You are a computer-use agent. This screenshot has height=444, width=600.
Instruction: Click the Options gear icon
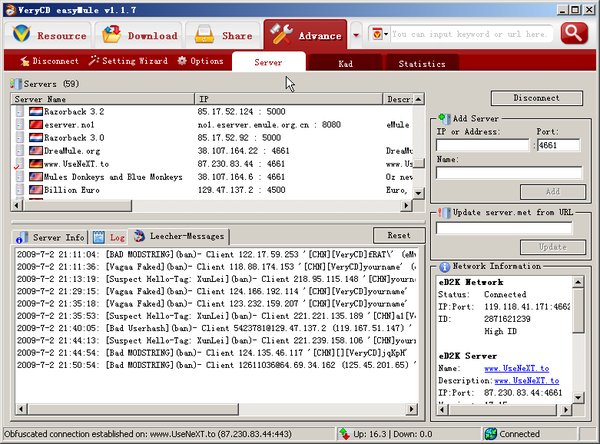[x=182, y=60]
